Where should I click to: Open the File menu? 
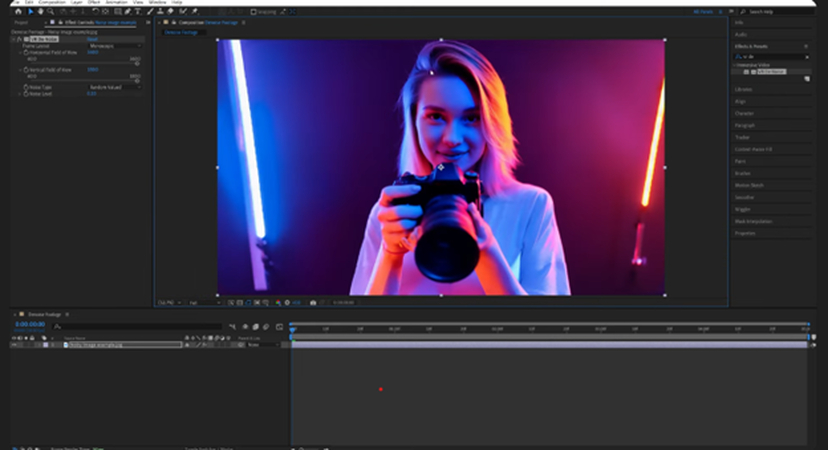(x=16, y=2)
